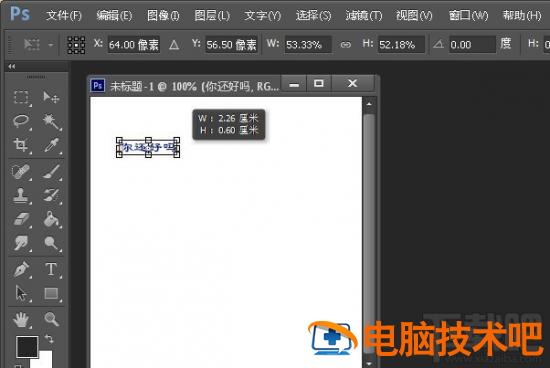Click the top-left transform handle
This screenshot has width=550, height=368.
click(119, 140)
